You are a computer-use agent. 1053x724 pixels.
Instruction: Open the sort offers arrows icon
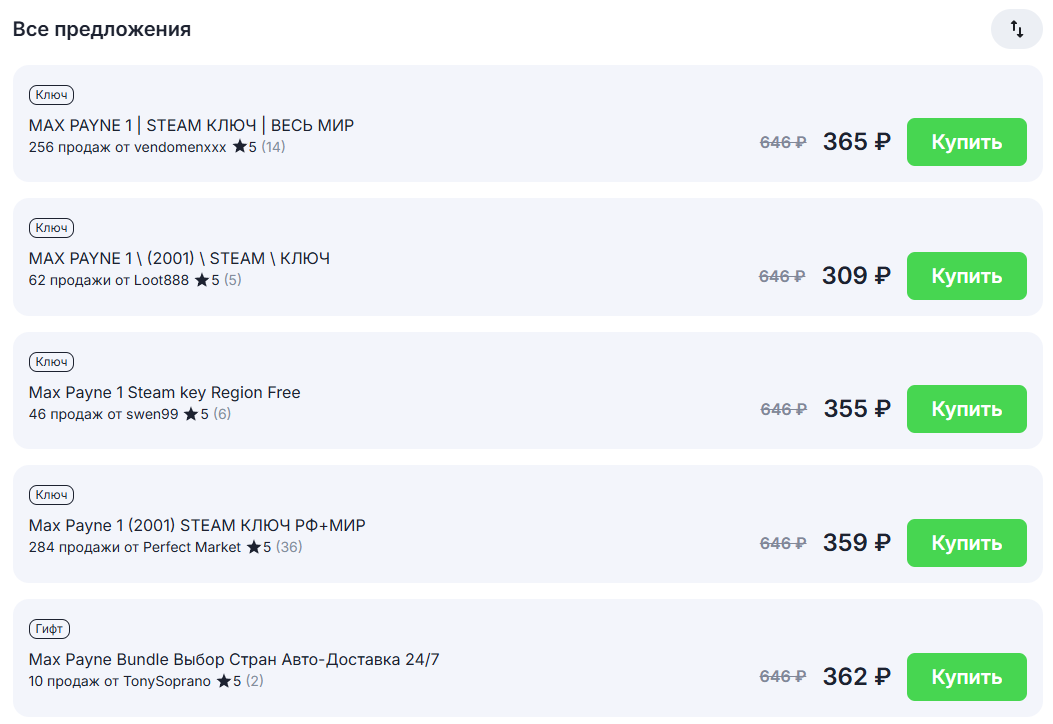[1016, 29]
